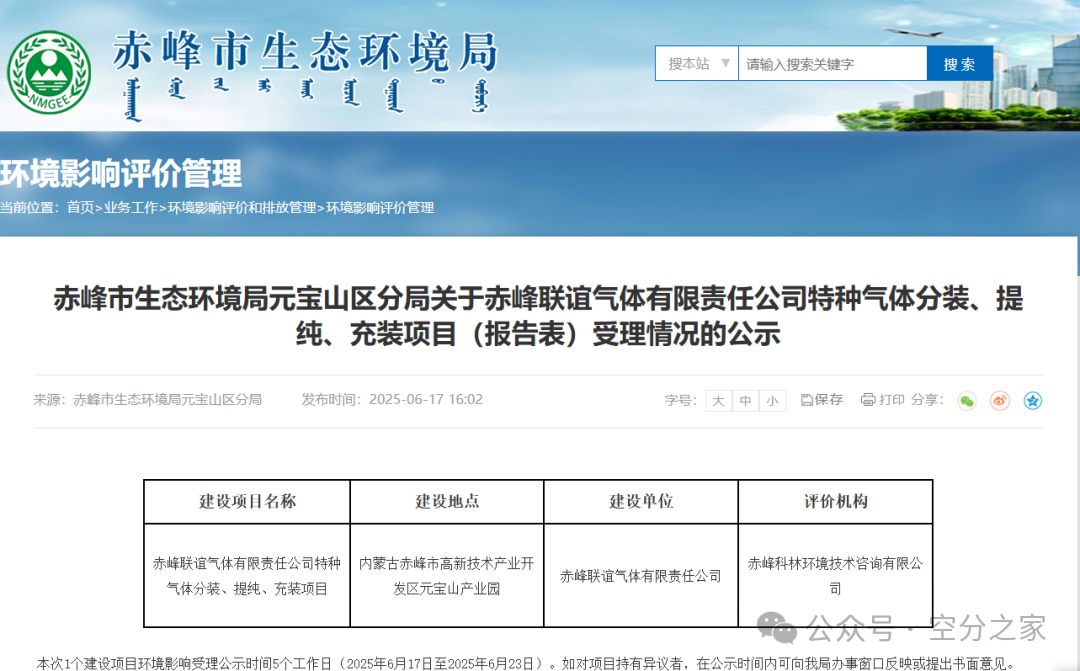The image size is (1080, 671).
Task: Click the cell 赤峰科林环境技术咨询有限公司
Action: 835,576
